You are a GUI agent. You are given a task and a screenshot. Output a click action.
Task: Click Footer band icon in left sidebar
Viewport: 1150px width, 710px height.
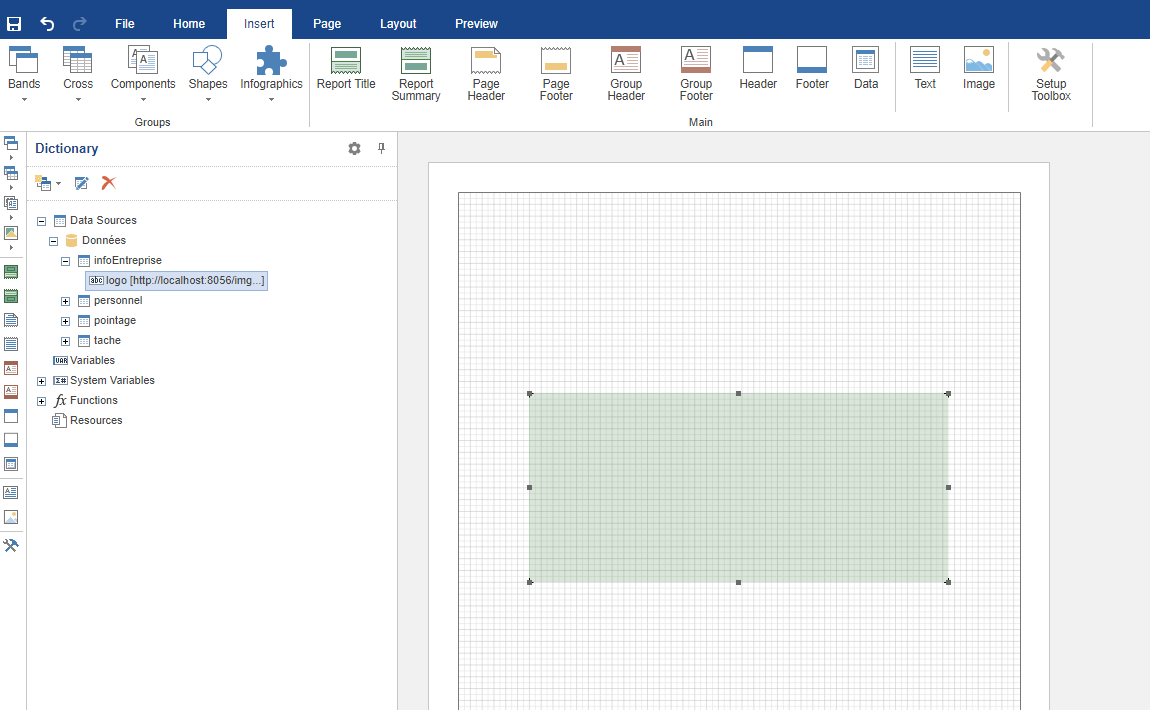(x=11, y=440)
